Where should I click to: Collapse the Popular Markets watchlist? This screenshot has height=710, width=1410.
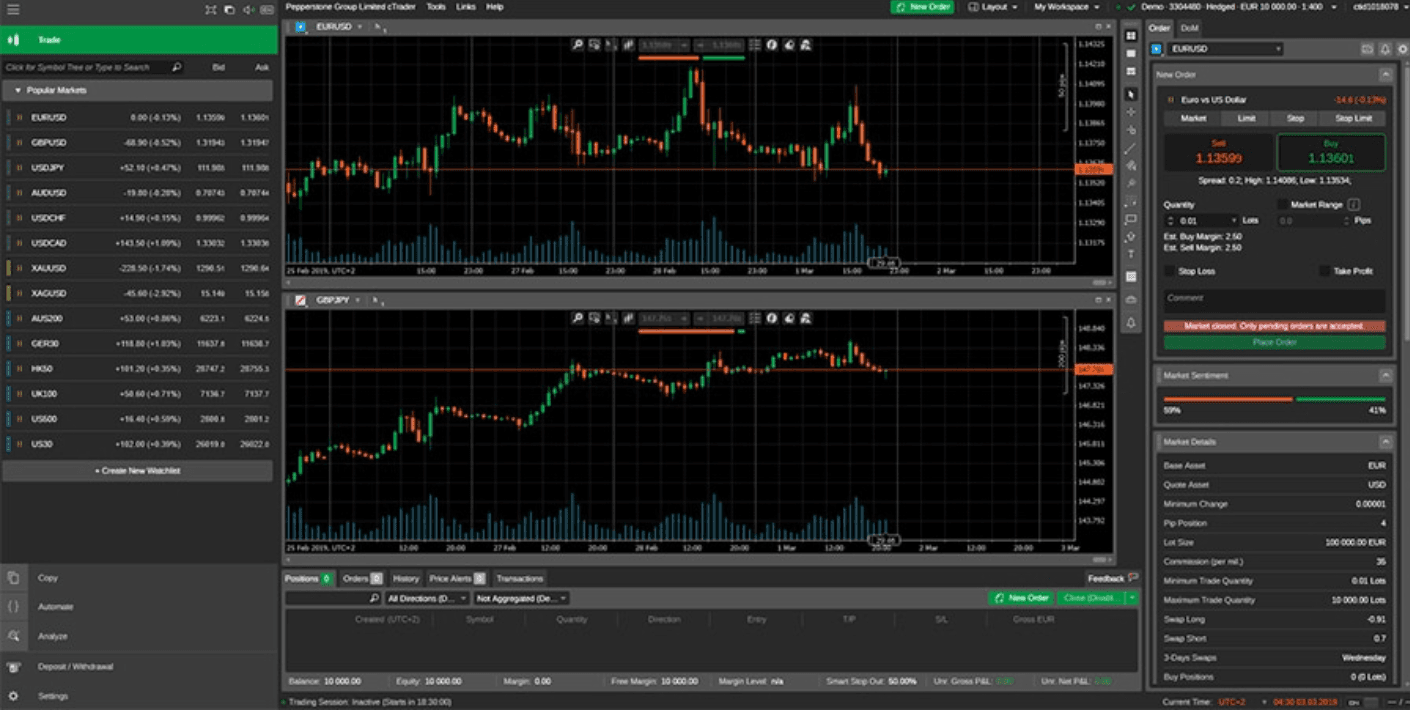point(17,90)
